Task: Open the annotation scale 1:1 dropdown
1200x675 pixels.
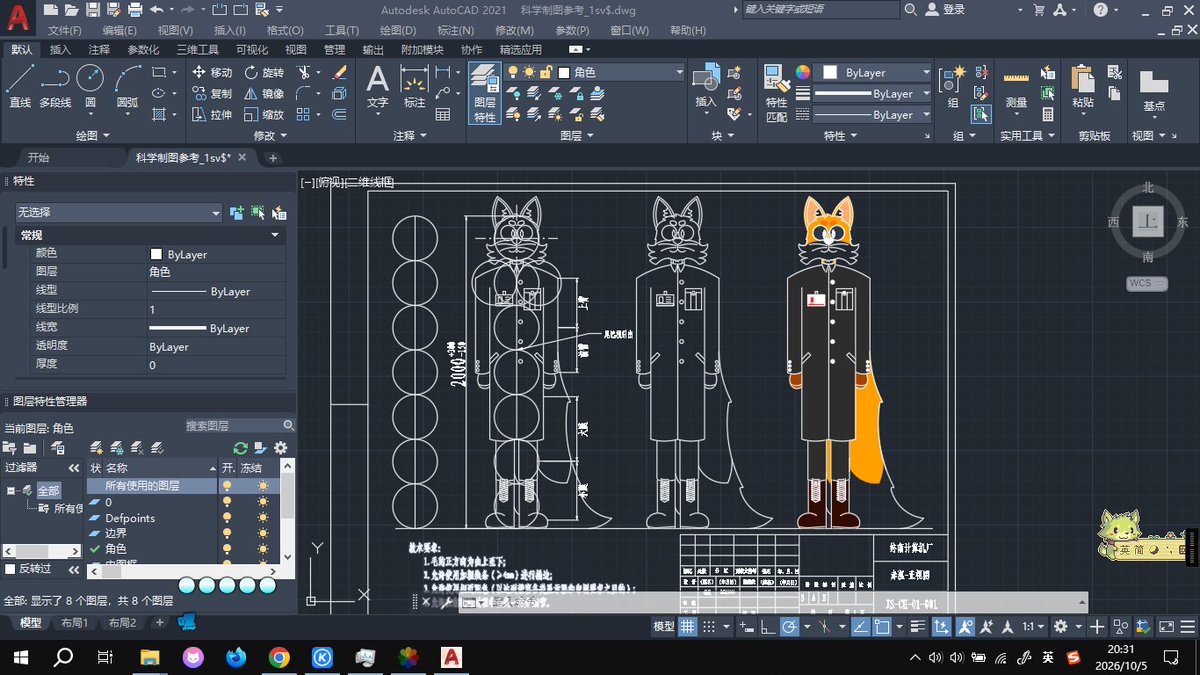Action: point(1033,627)
